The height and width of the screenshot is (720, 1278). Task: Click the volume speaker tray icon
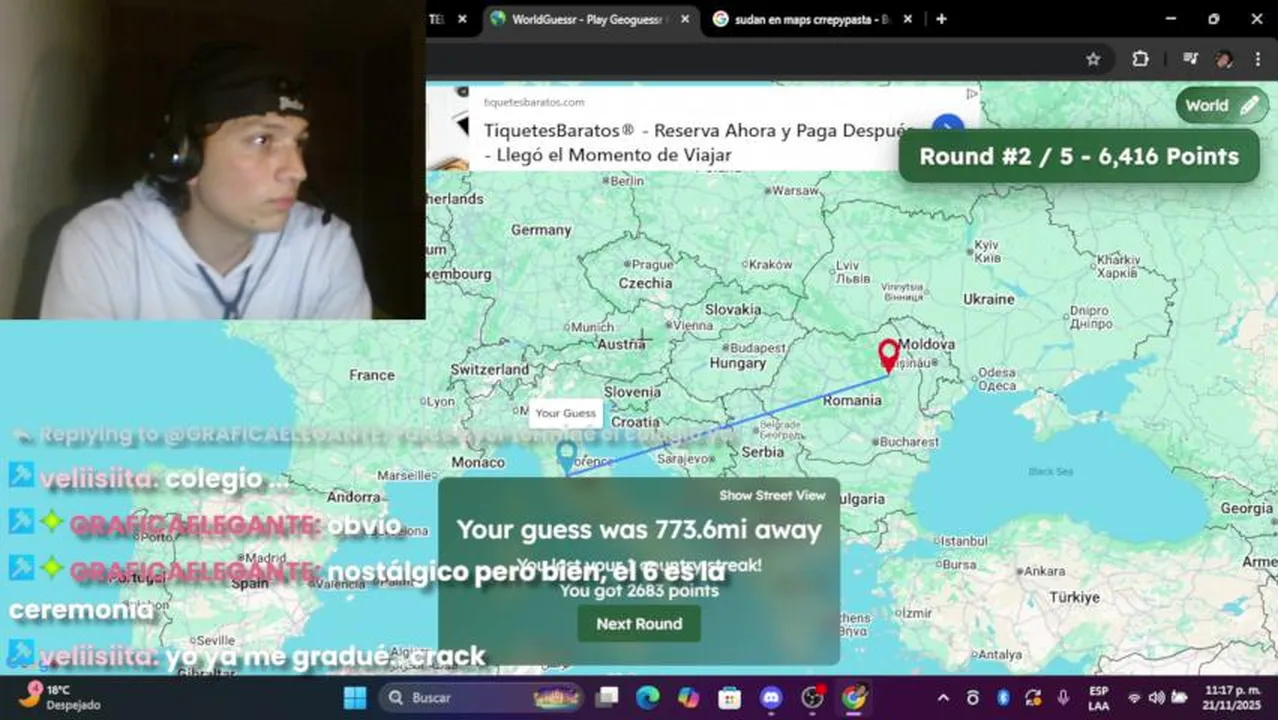click(x=1156, y=698)
